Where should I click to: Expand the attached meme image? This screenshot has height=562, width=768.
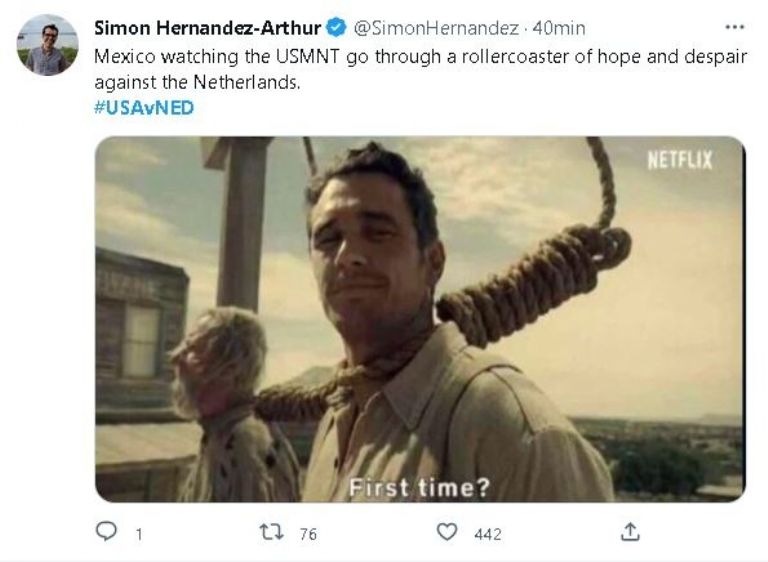coord(419,319)
